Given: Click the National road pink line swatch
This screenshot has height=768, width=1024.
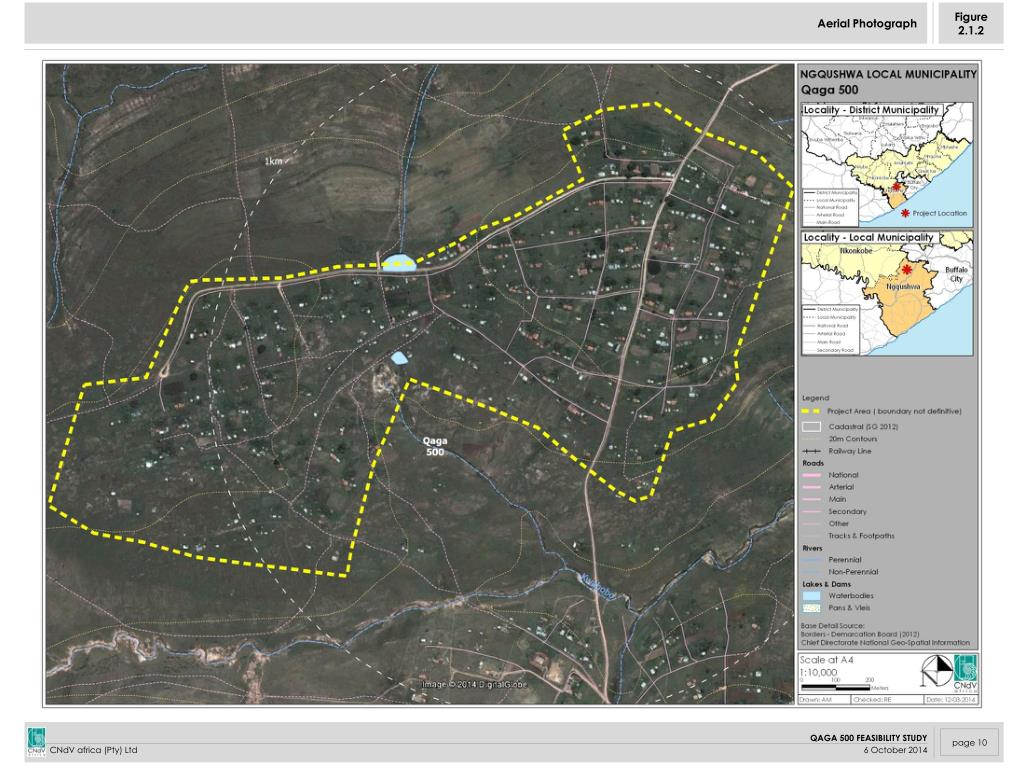Looking at the screenshot, I should [811, 475].
